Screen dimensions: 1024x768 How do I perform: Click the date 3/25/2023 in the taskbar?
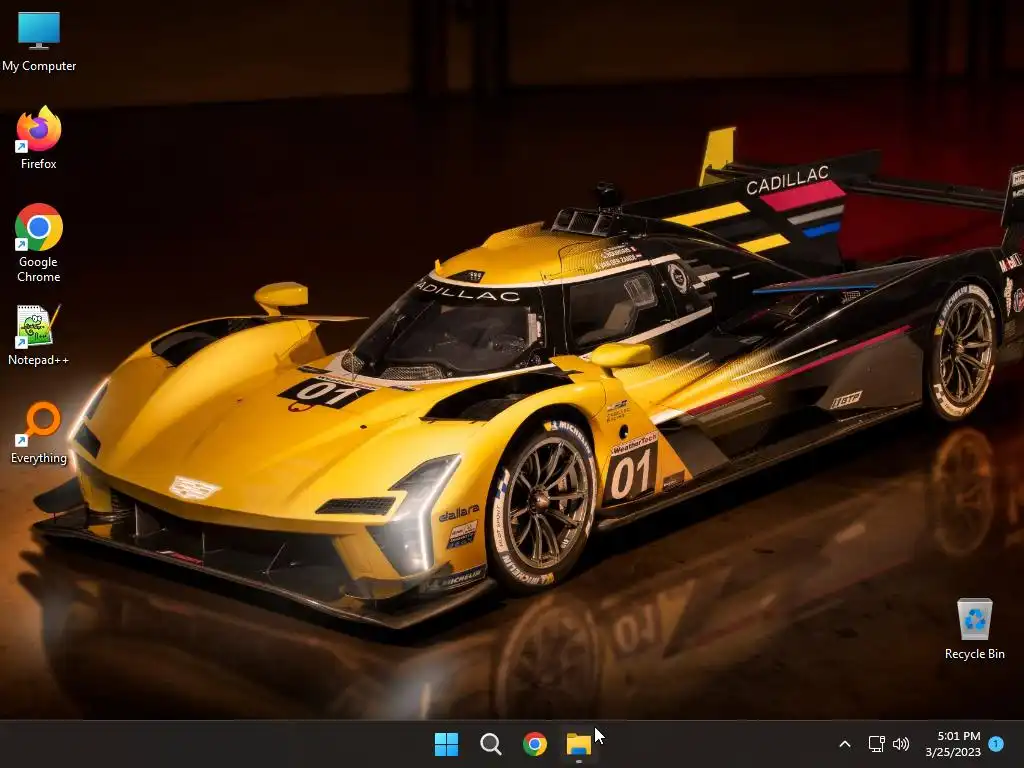(953, 752)
